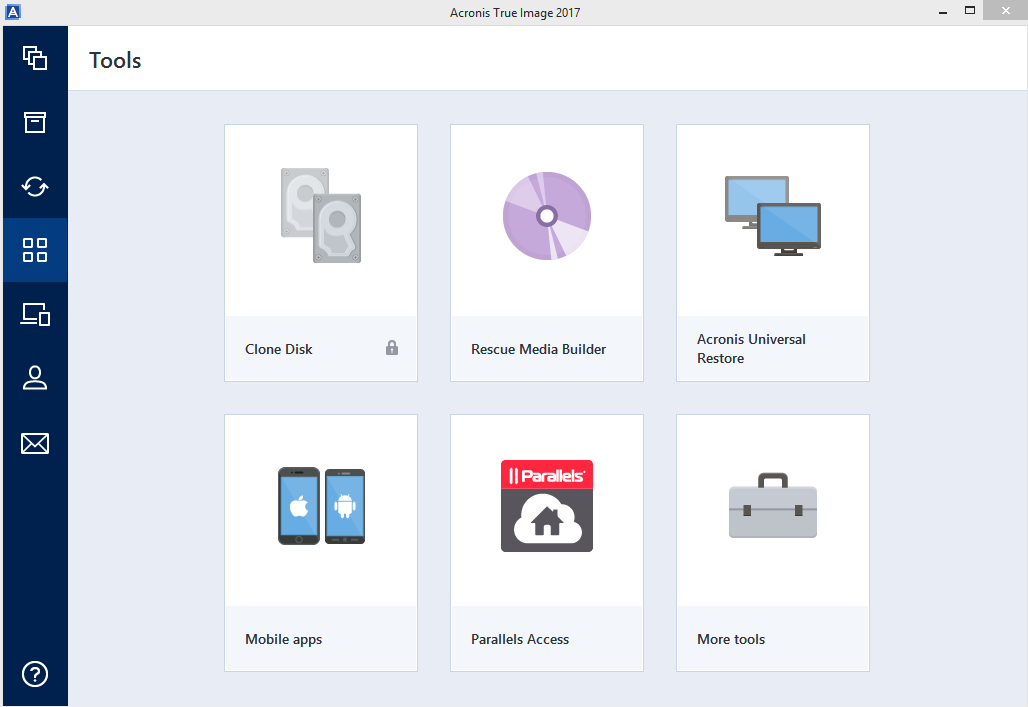The width and height of the screenshot is (1028, 707).
Task: Open Help question mark icon
Action: [35, 673]
